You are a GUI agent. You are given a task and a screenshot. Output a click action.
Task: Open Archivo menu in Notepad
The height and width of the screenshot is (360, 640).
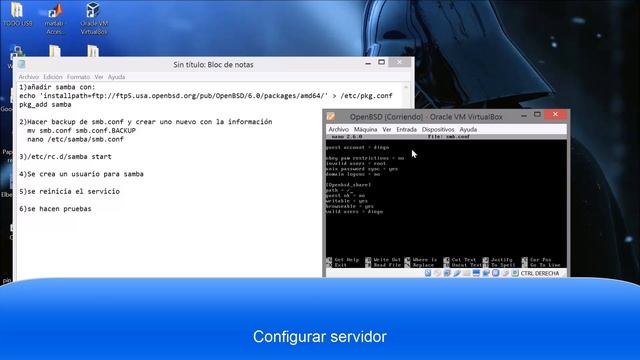28,77
